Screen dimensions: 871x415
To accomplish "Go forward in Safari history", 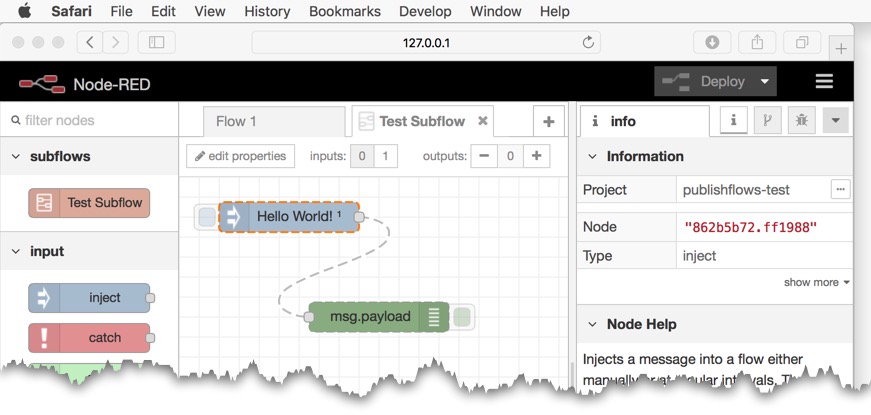I will pyautogui.click(x=116, y=42).
